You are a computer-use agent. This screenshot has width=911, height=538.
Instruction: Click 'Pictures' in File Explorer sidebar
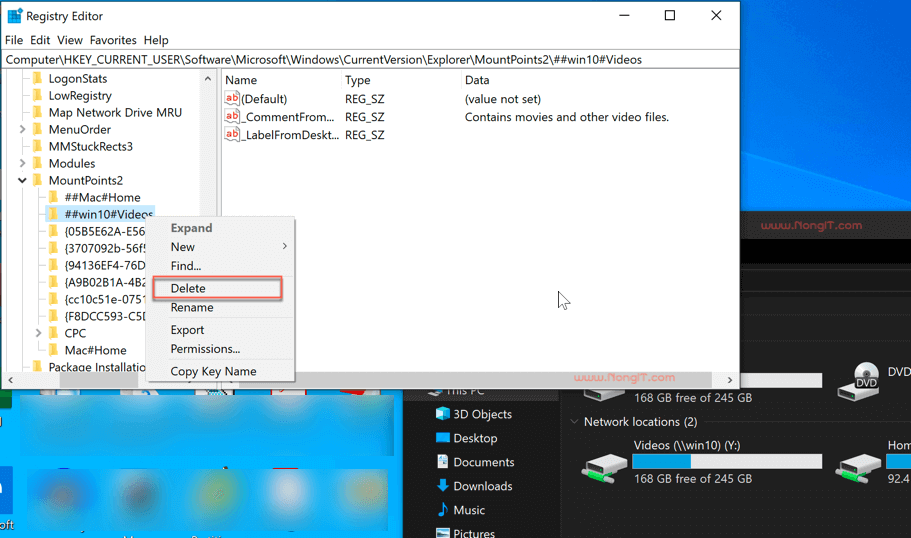pos(474,533)
